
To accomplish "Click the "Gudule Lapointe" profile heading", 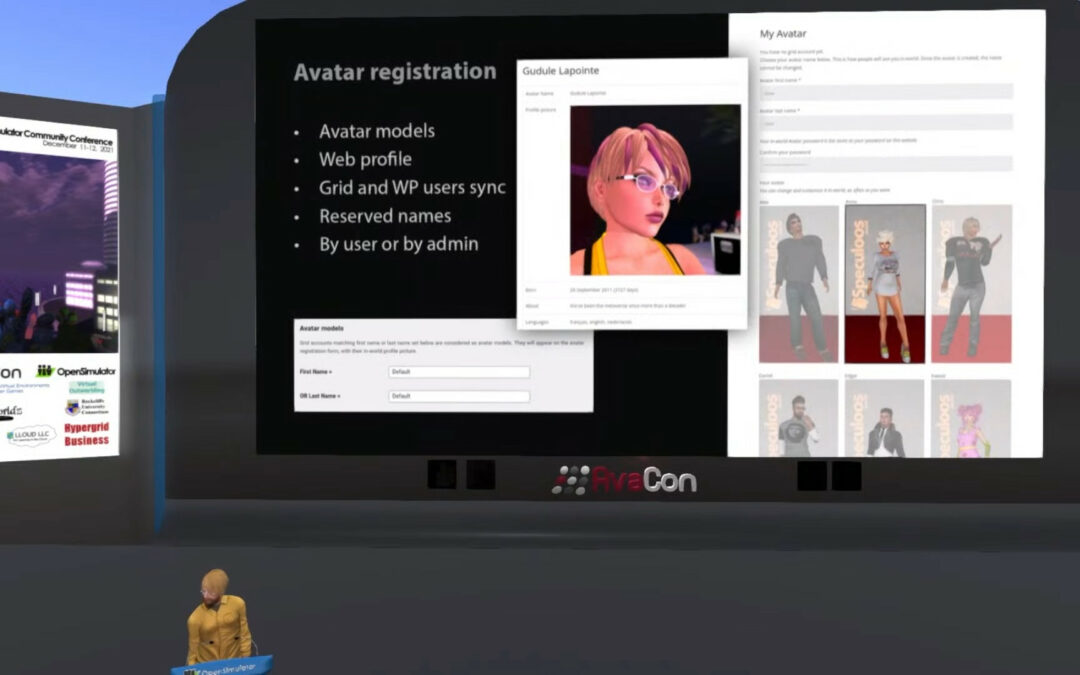I will coord(561,70).
